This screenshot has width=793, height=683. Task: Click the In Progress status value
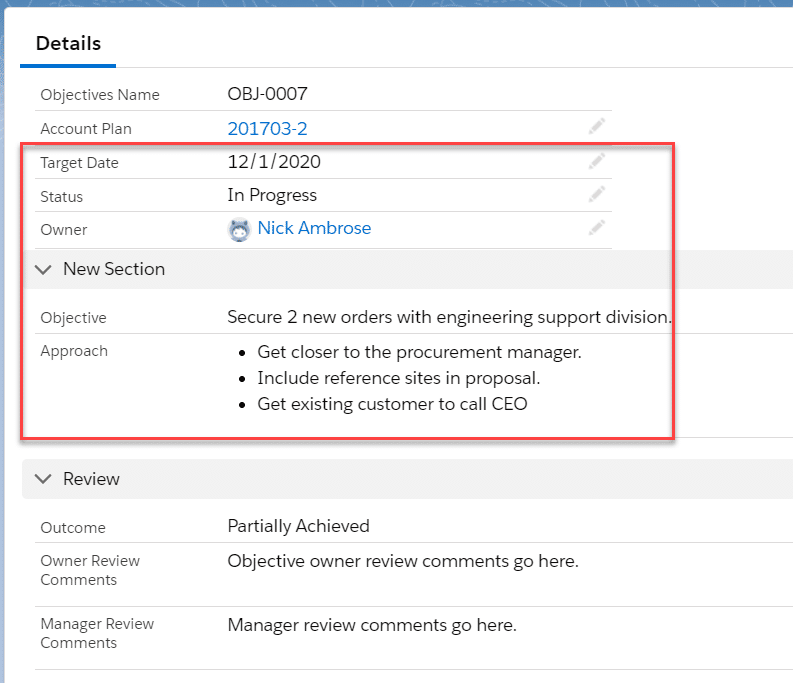tap(272, 195)
